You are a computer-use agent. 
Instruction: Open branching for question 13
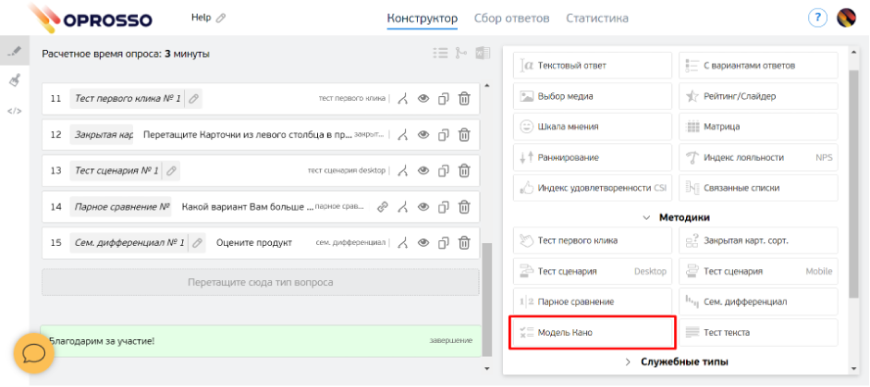coord(404,170)
